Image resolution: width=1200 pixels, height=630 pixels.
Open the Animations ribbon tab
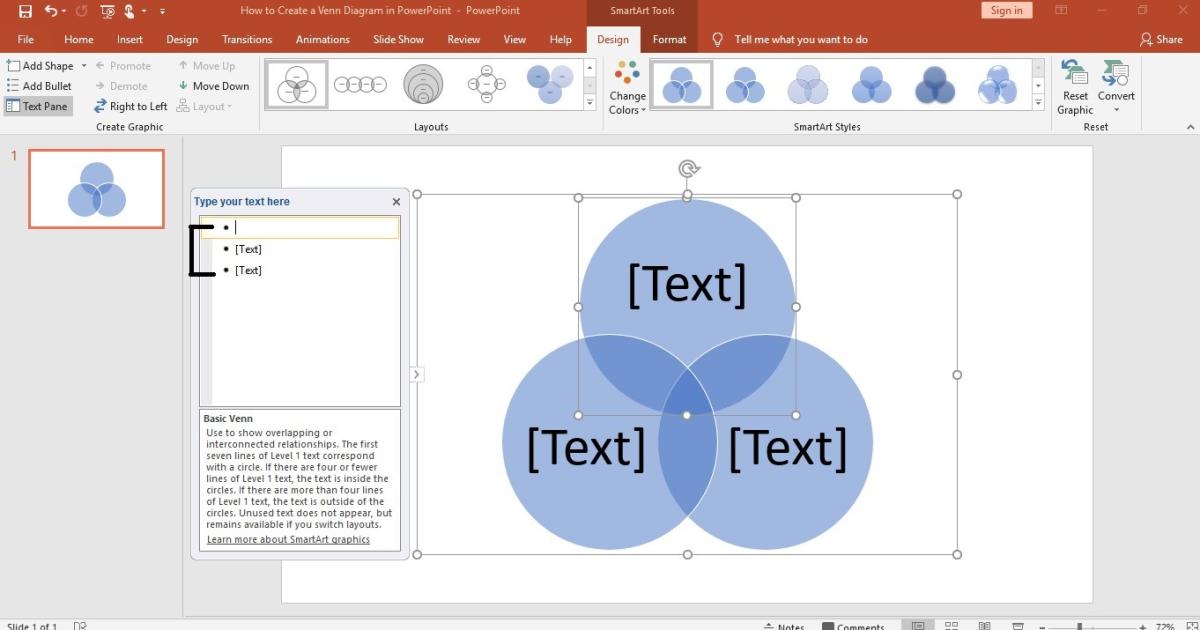coord(322,39)
